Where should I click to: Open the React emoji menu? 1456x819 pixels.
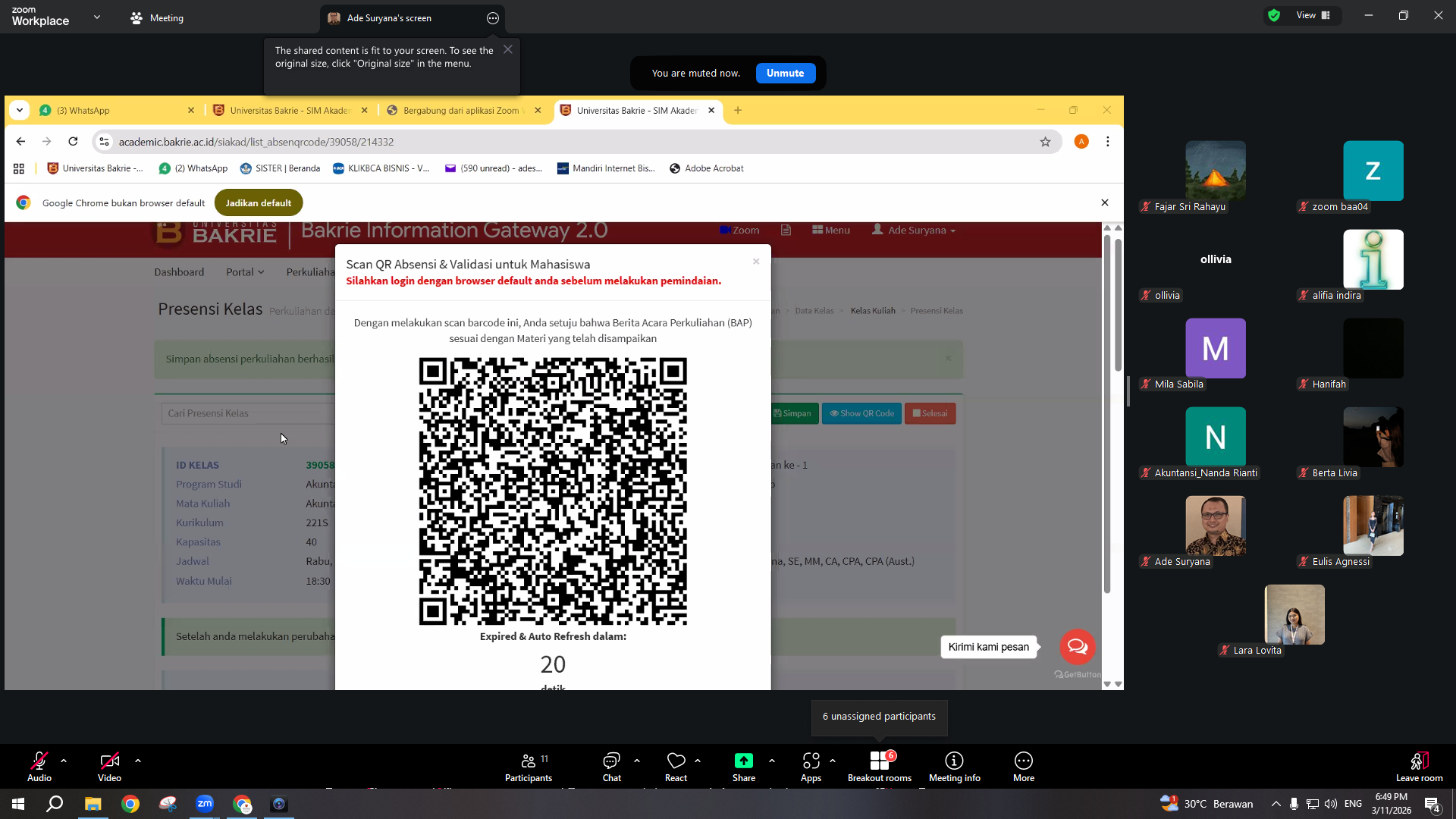676,767
